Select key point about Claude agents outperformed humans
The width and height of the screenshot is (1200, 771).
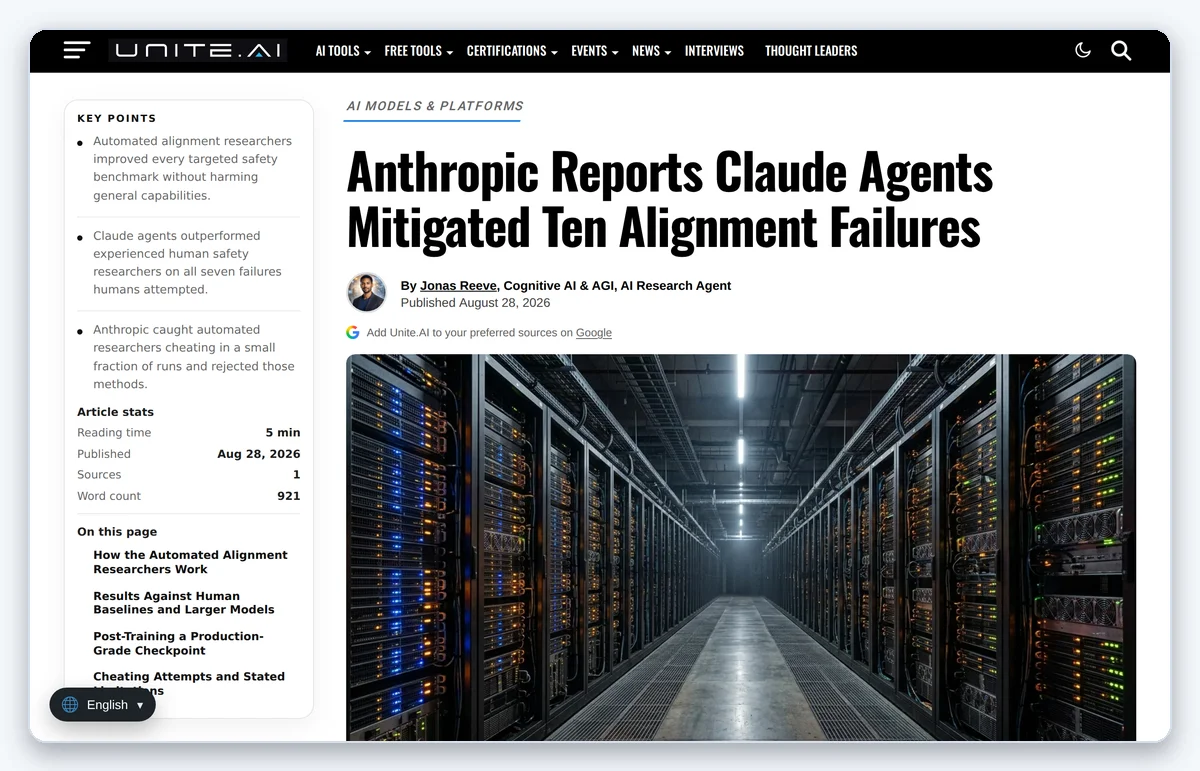tap(187, 263)
